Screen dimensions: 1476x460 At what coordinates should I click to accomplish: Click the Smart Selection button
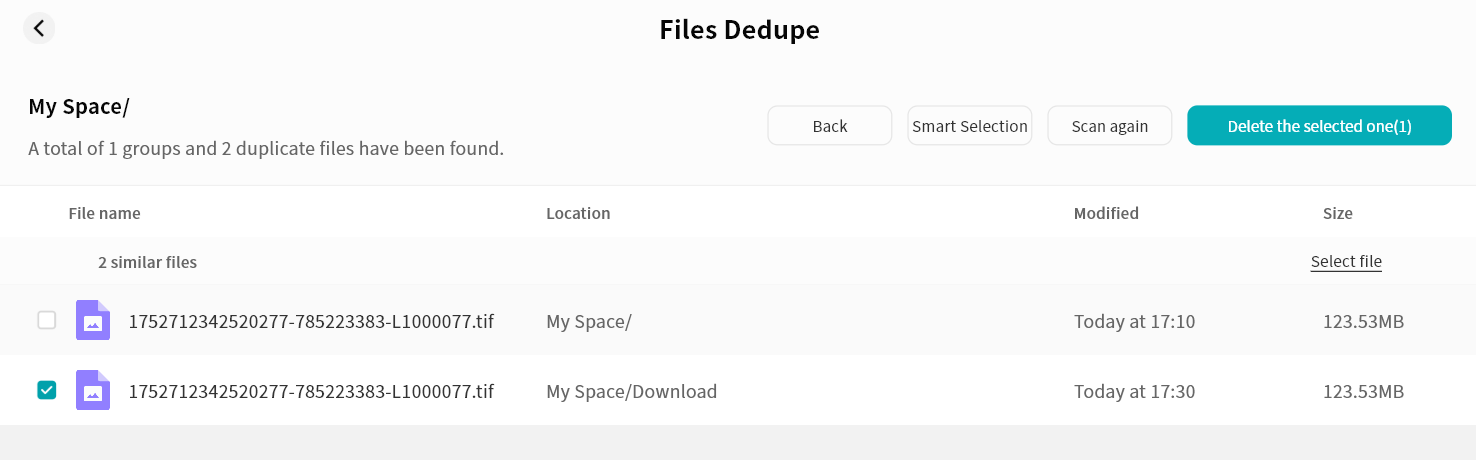point(969,126)
